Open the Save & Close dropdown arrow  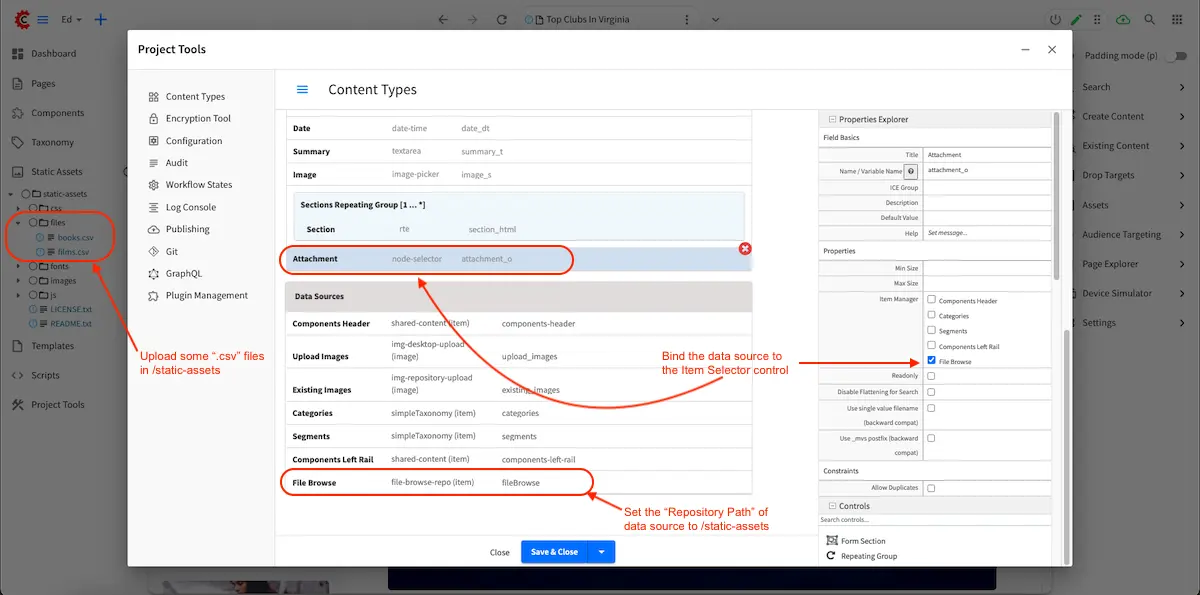pyautogui.click(x=601, y=552)
